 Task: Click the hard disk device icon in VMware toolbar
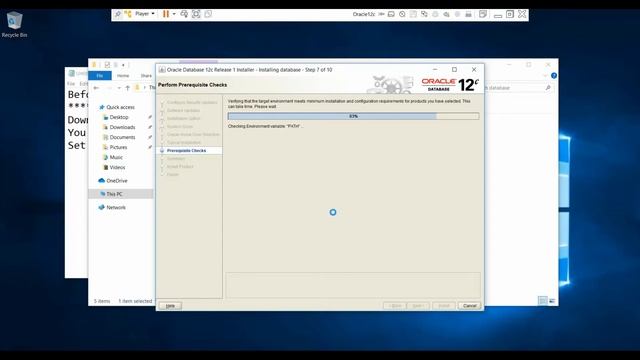pyautogui.click(x=391, y=14)
